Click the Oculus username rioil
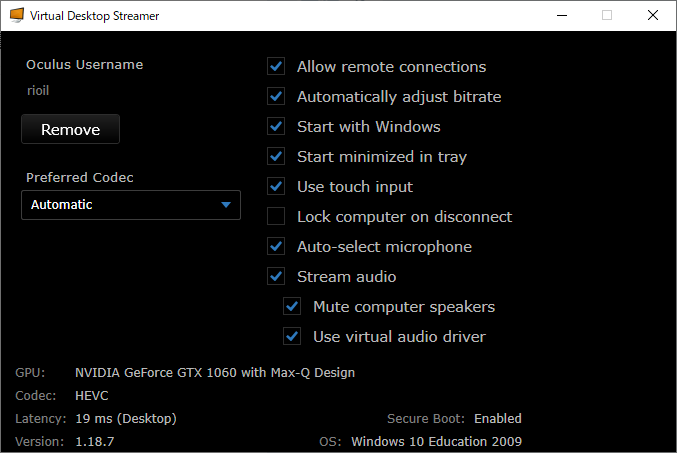The height and width of the screenshot is (453, 677). coord(38,91)
